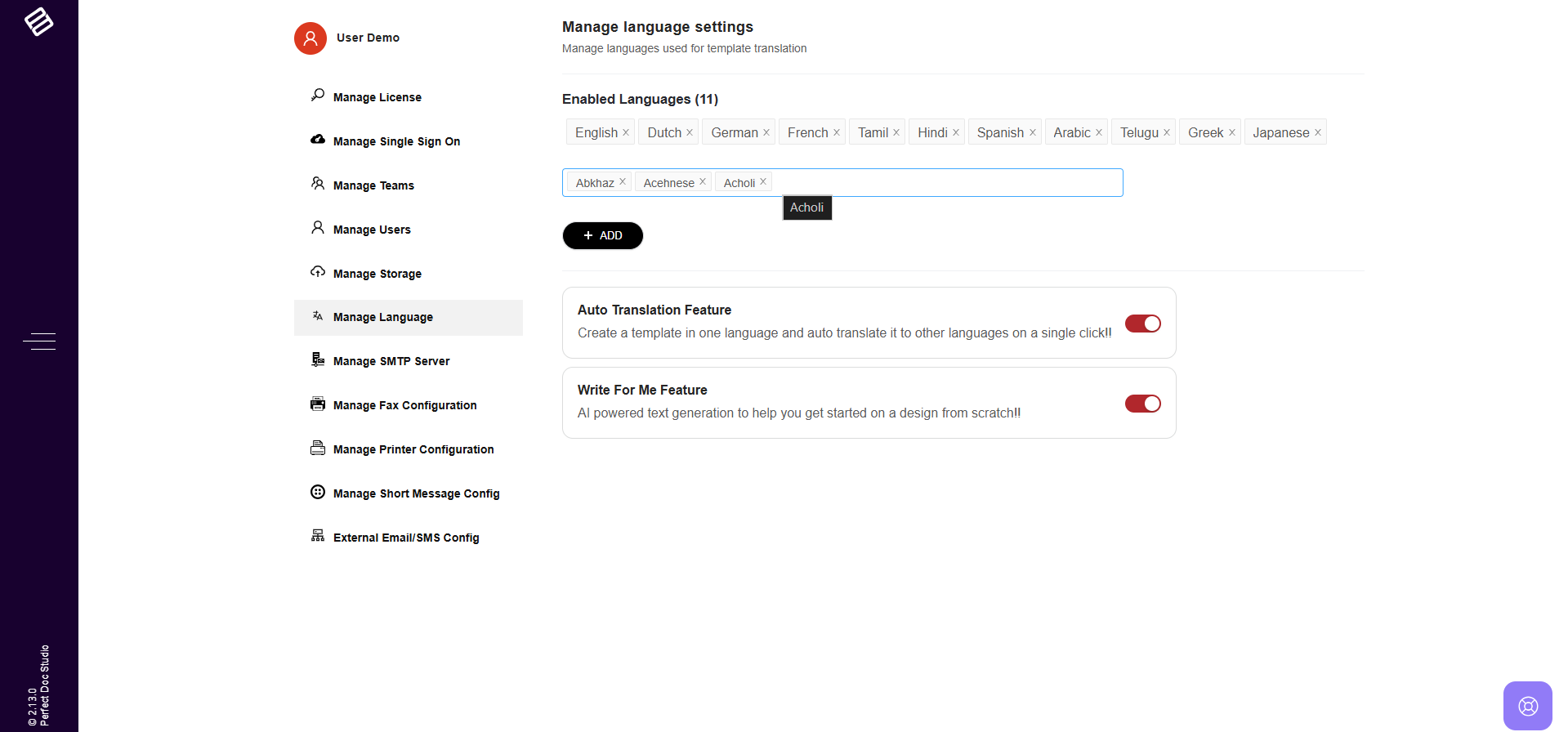Open Manage License settings
Viewport: 1568px width, 732px height.
click(377, 97)
